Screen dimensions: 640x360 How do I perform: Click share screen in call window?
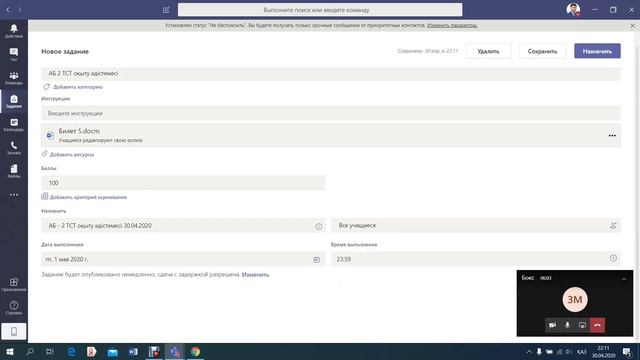(582, 325)
